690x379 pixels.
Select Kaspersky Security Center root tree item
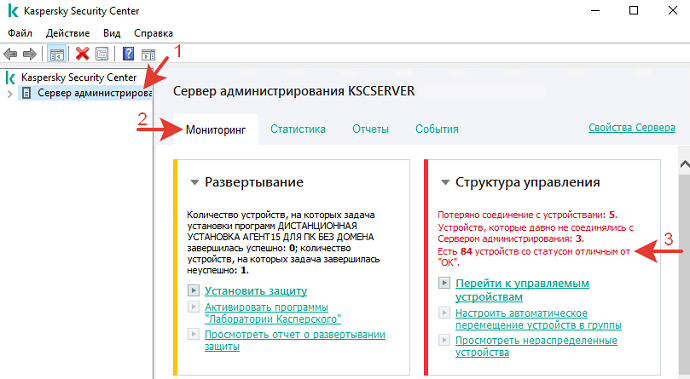click(79, 78)
